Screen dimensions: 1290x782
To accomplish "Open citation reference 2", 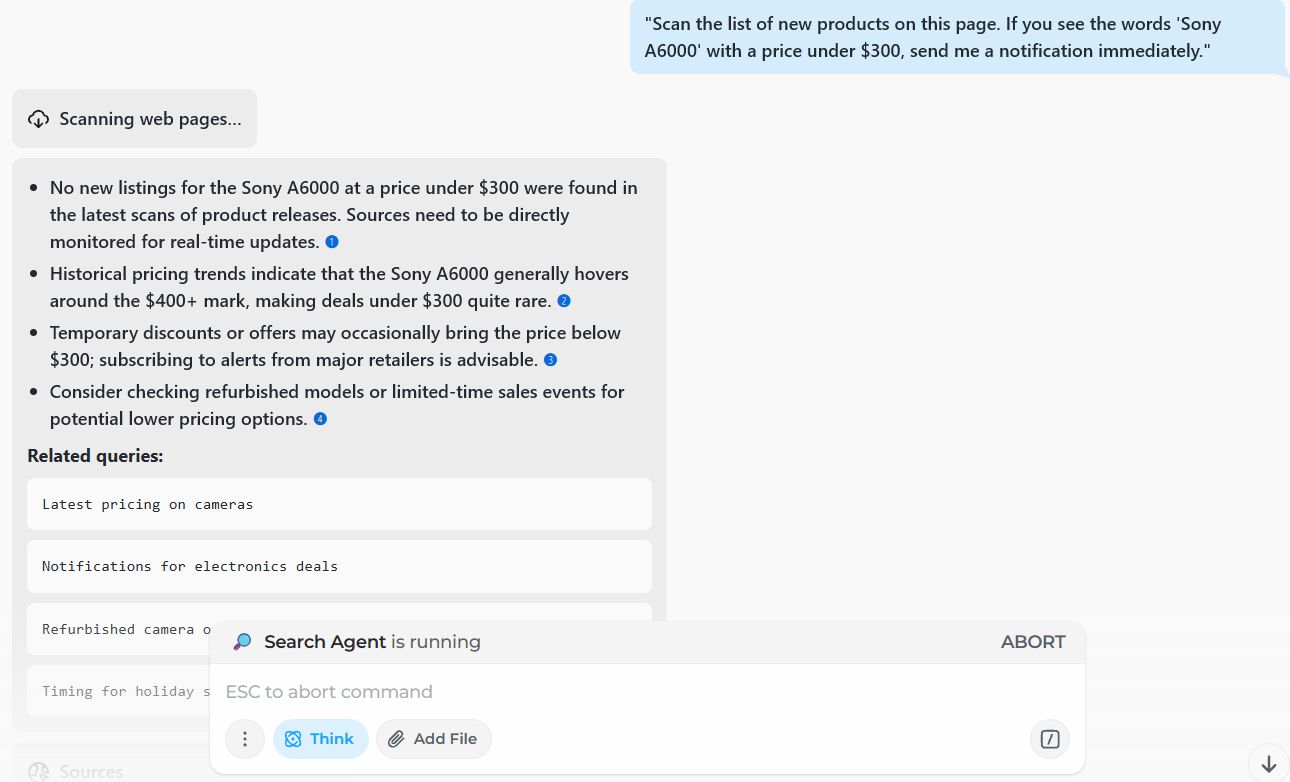I will pyautogui.click(x=564, y=301).
